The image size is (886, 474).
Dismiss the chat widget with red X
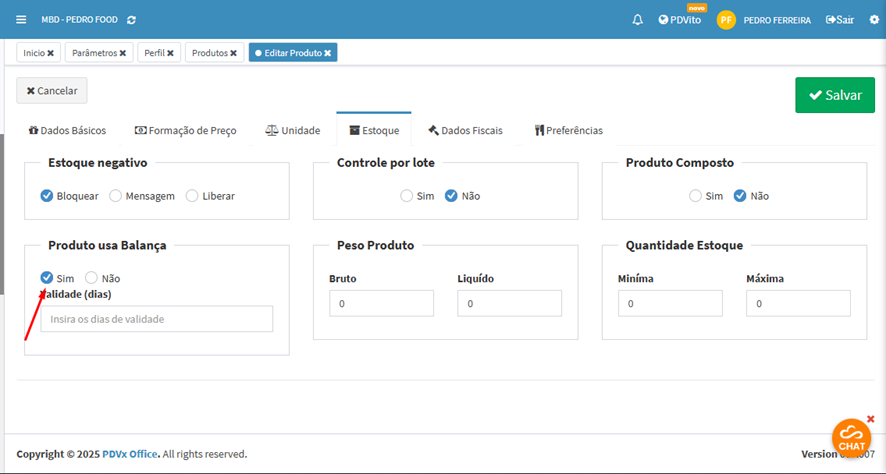pos(870,418)
